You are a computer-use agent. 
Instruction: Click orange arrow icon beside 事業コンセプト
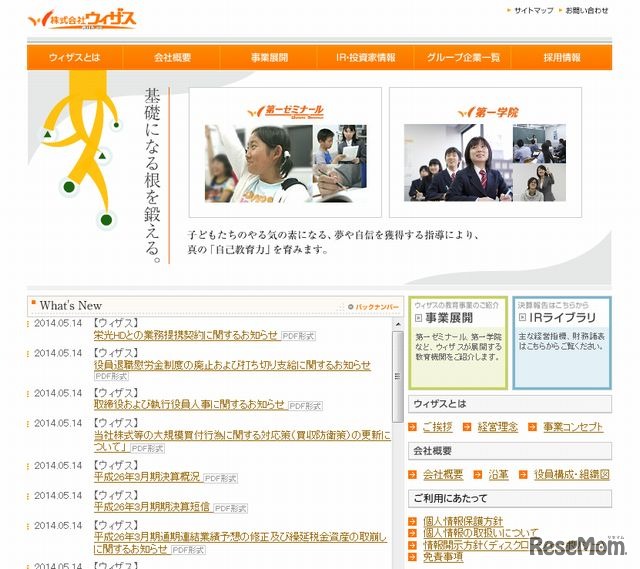[x=532, y=427]
